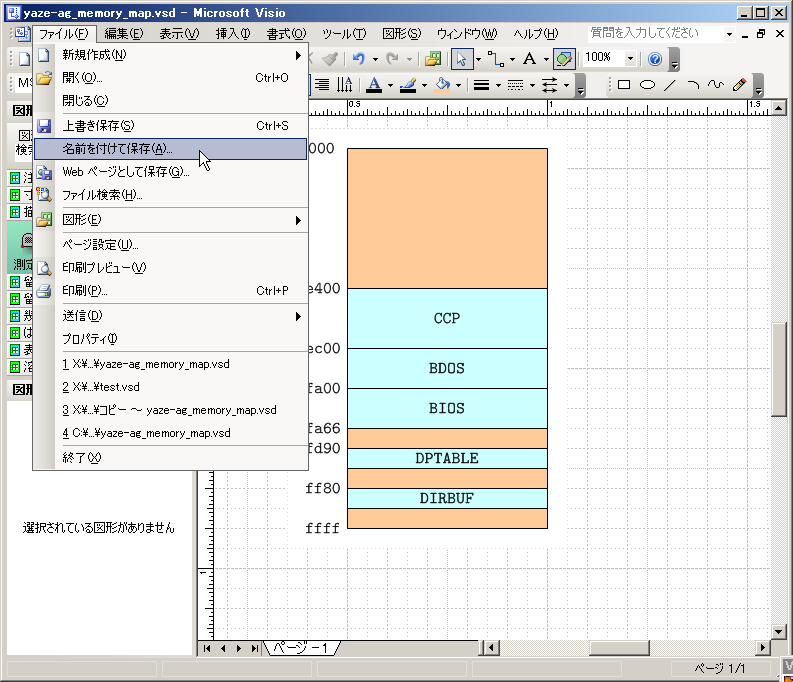
Task: Open the 編集 (Edit) menu
Action: [x=124, y=34]
